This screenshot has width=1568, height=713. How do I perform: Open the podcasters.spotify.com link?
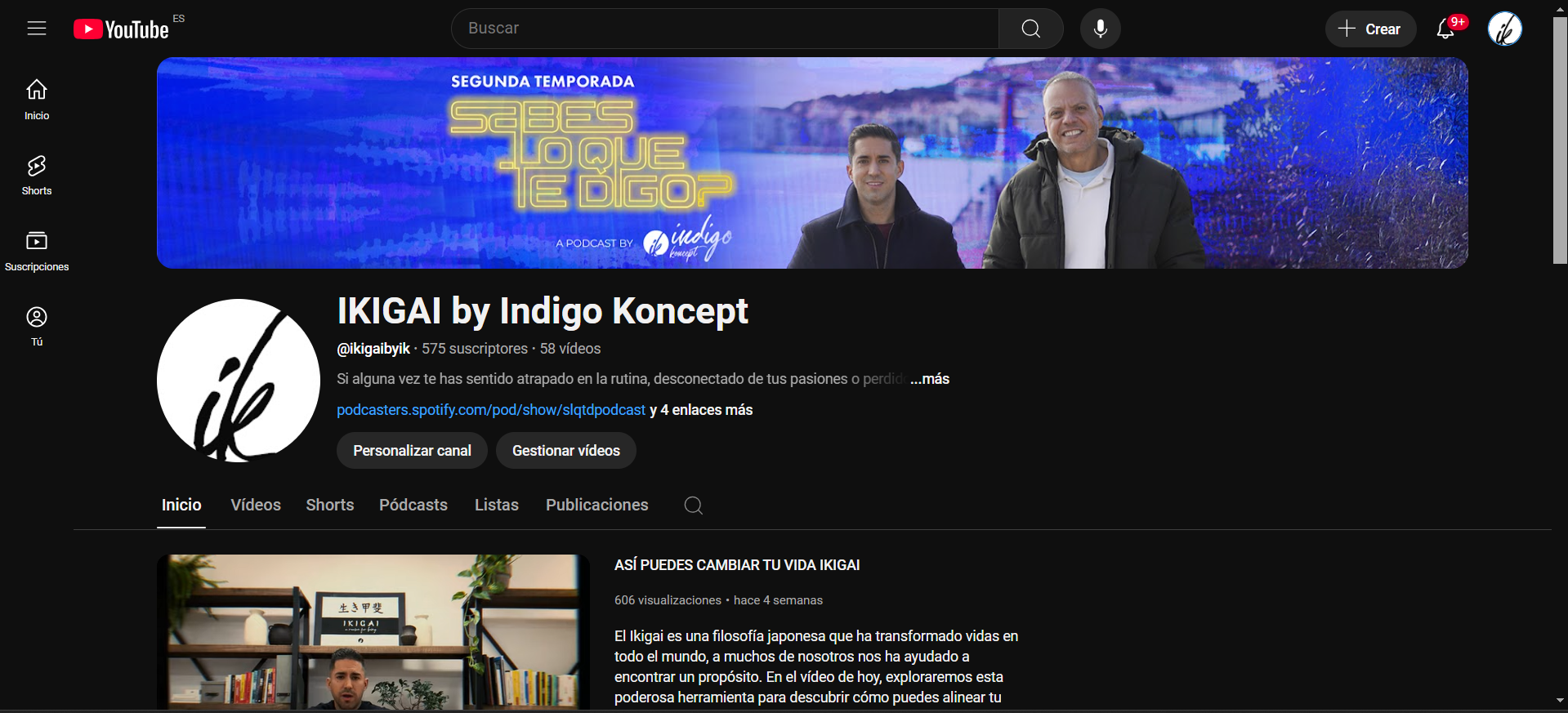tap(491, 410)
